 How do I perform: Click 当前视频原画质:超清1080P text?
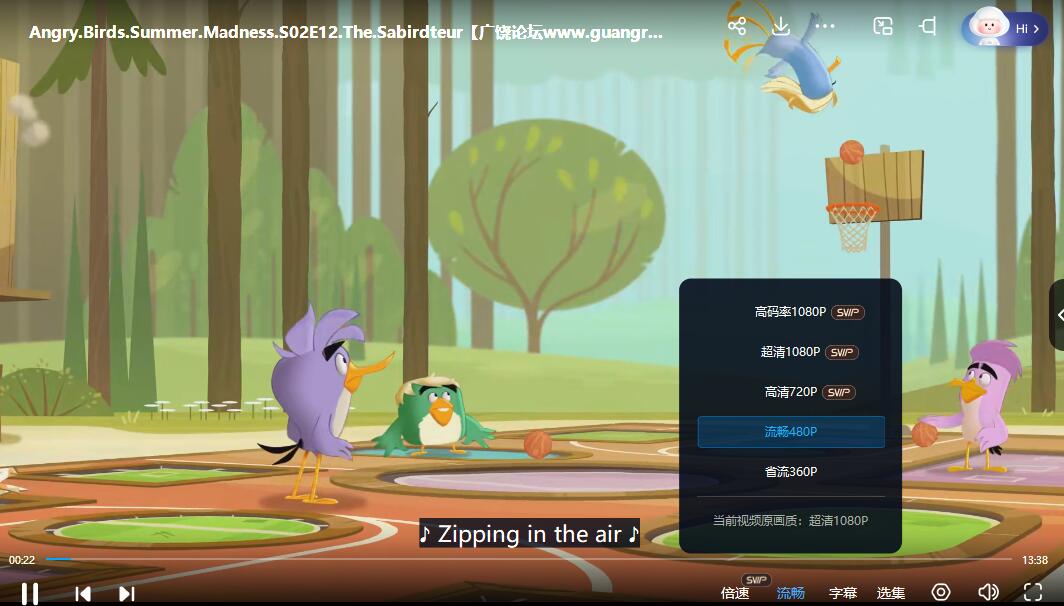coord(791,520)
